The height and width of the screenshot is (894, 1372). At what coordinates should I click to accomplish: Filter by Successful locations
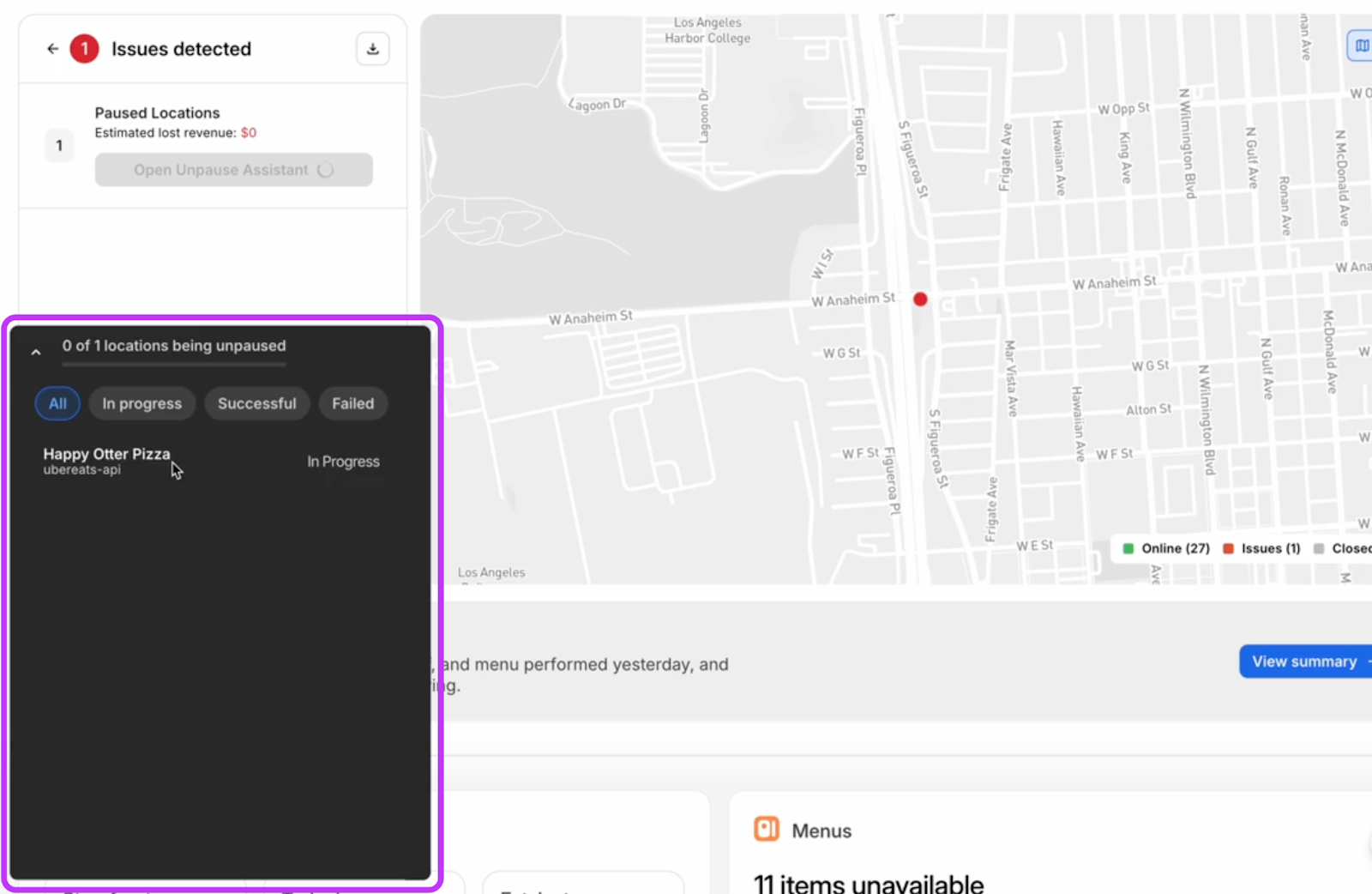(x=256, y=403)
